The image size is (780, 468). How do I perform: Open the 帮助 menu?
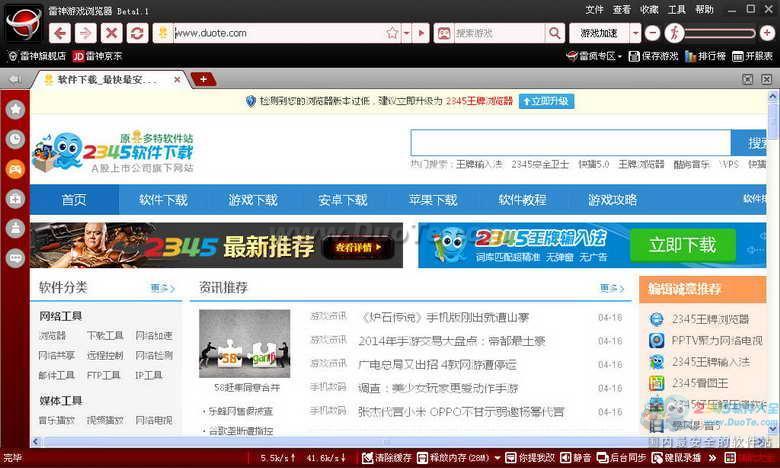pos(704,9)
